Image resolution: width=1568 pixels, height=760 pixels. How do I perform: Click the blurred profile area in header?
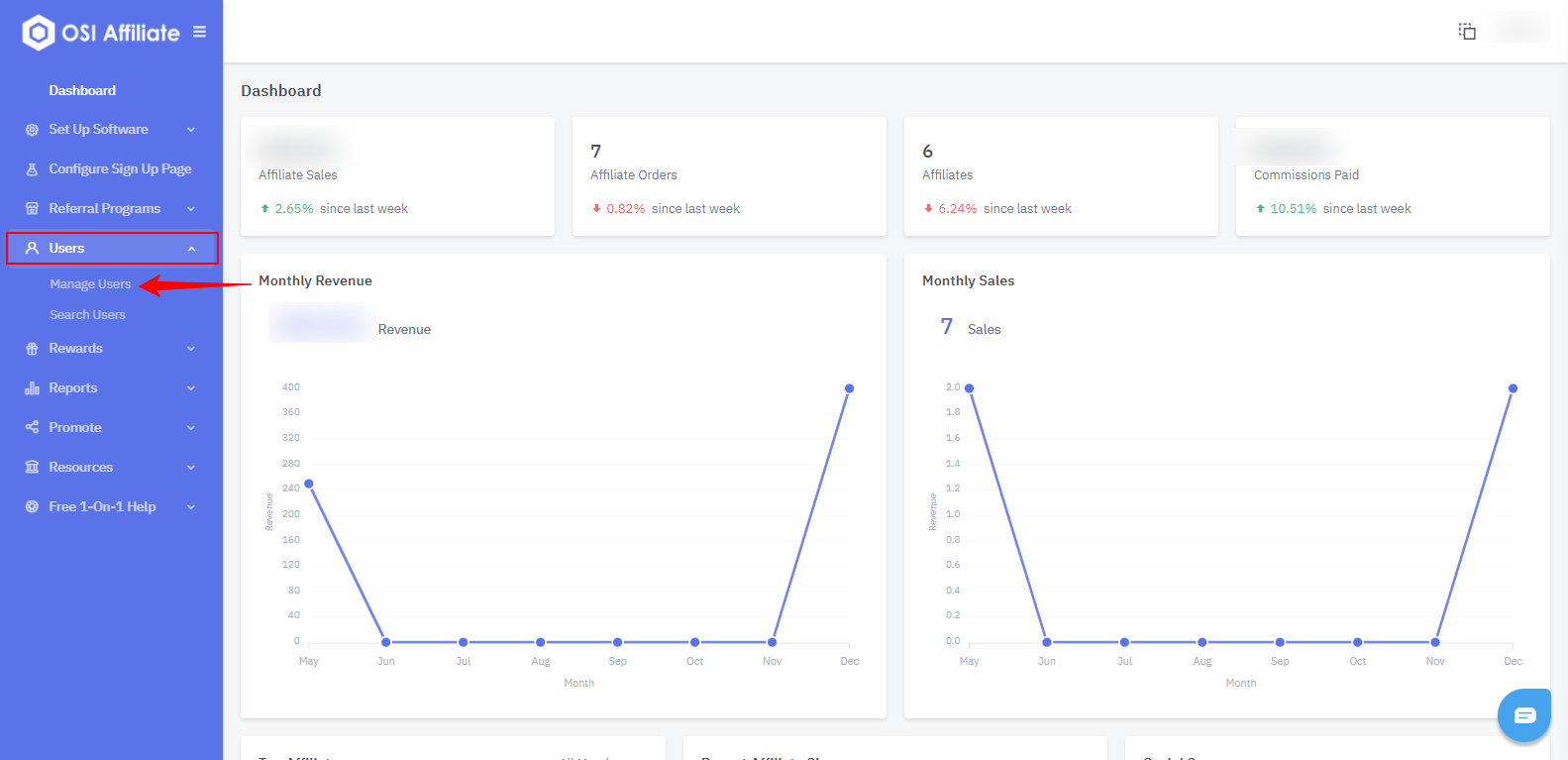pyautogui.click(x=1520, y=29)
